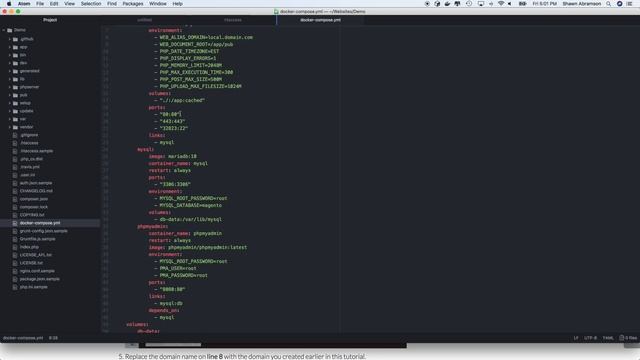Click the file icon beside composer.json
The image size is (640, 360).
tap(15, 199)
